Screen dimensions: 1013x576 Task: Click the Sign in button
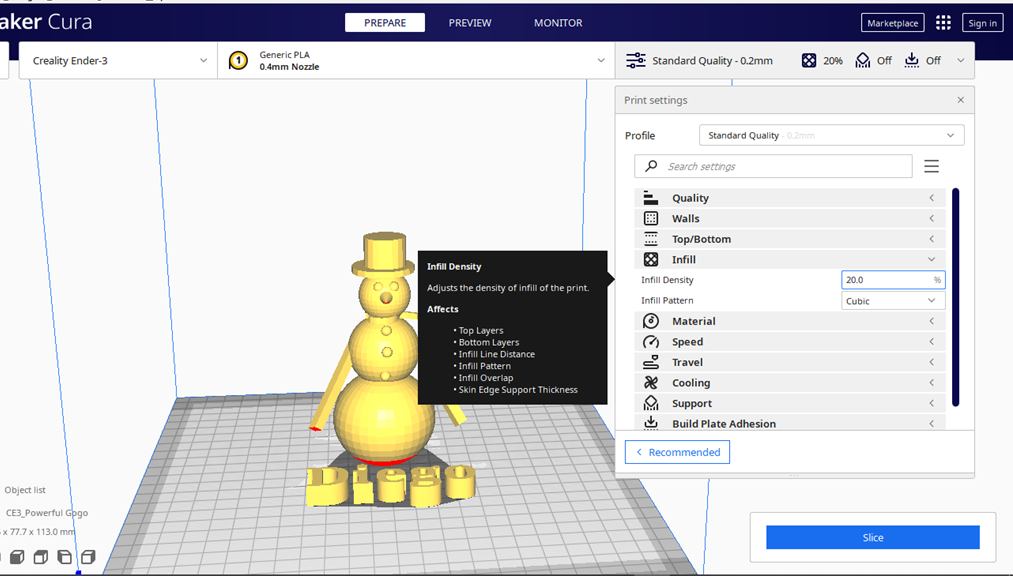982,23
